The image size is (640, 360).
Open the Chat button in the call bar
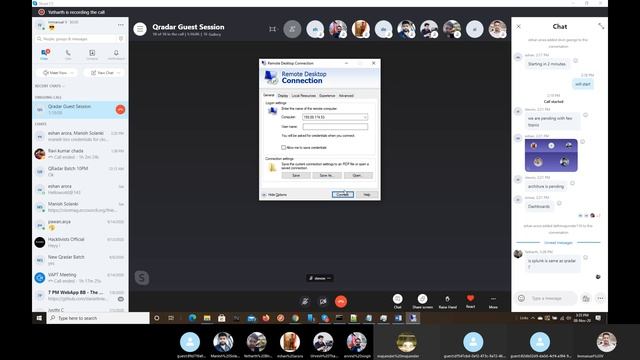tap(398, 301)
